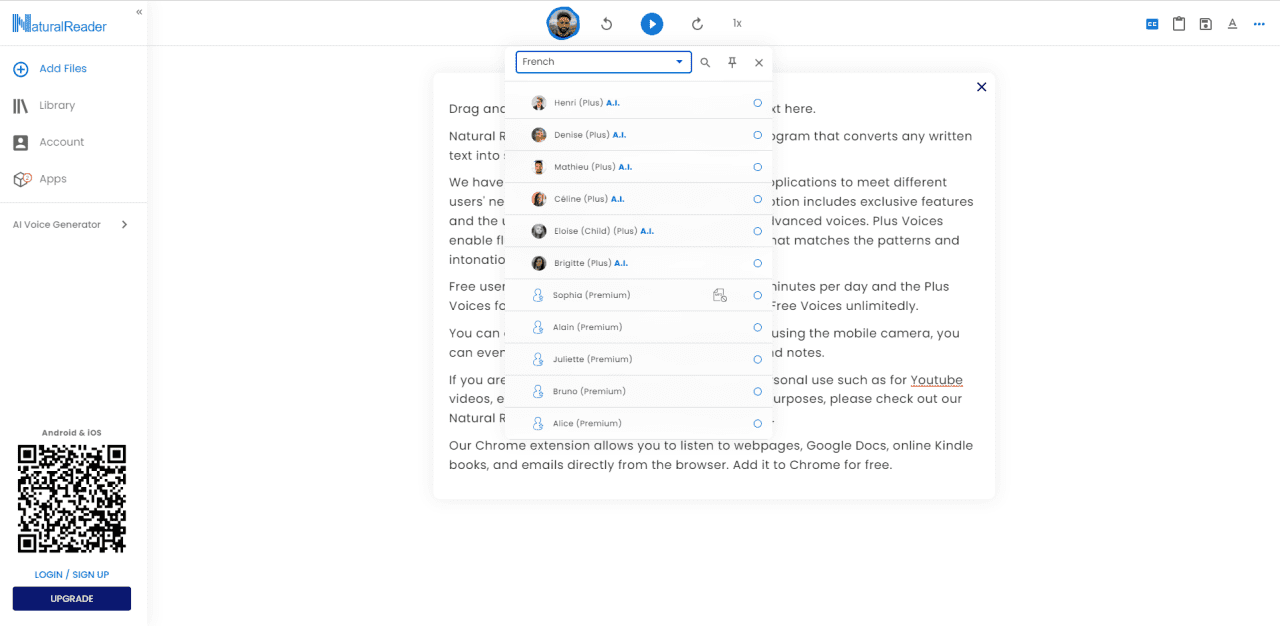1280x626 pixels.
Task: Open the three-dot more options menu
Action: coord(1259,24)
